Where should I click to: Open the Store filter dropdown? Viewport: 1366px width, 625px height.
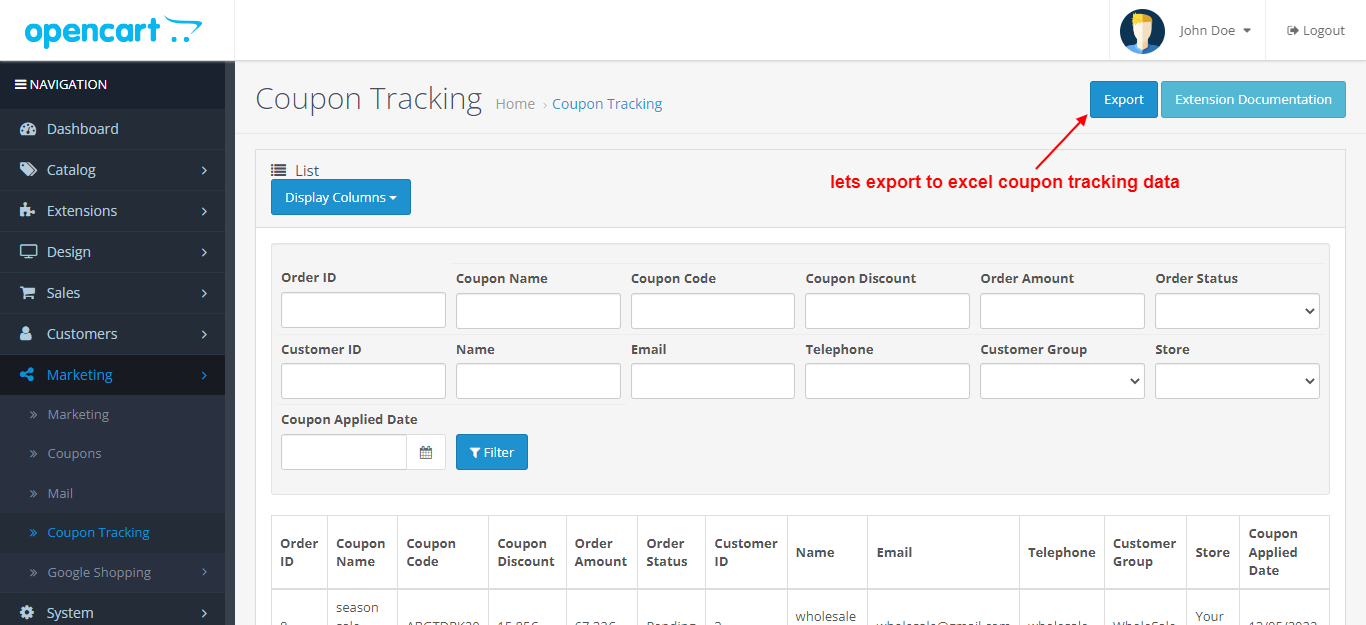click(1236, 381)
